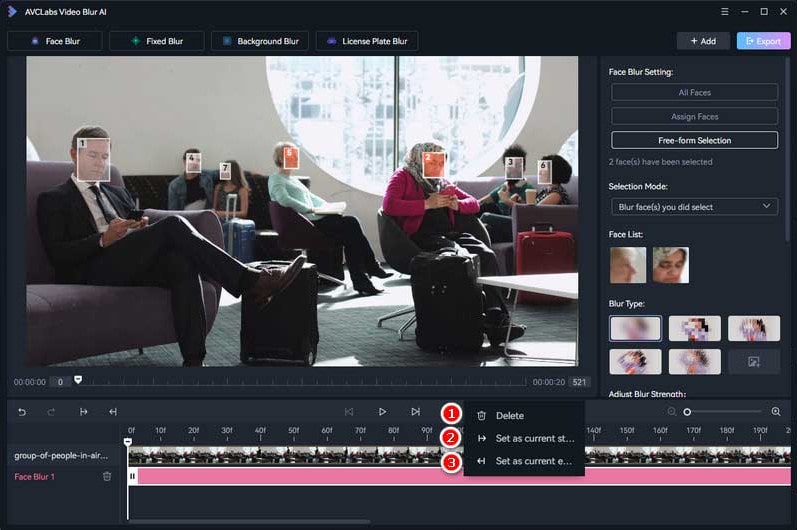
Task: Click the undo arrow in timeline toolbar
Action: [22, 411]
